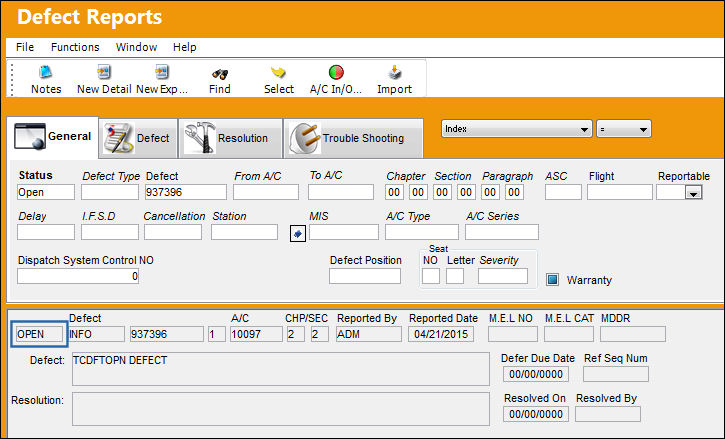Open the Index dropdown
This screenshot has width=725, height=439.
click(x=516, y=129)
